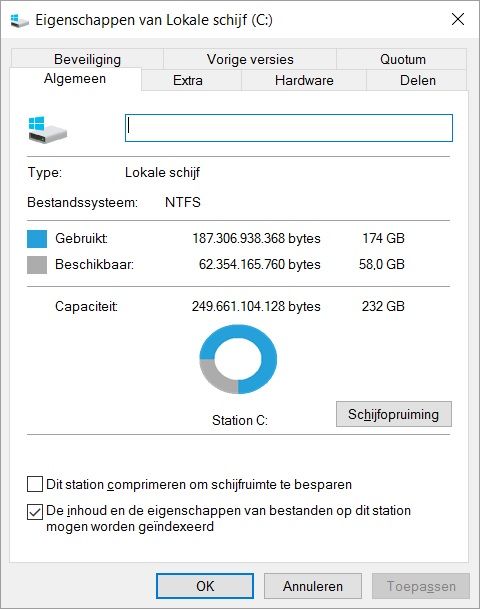Click the Schijfopruiming button
The width and height of the screenshot is (480, 609).
tap(394, 414)
